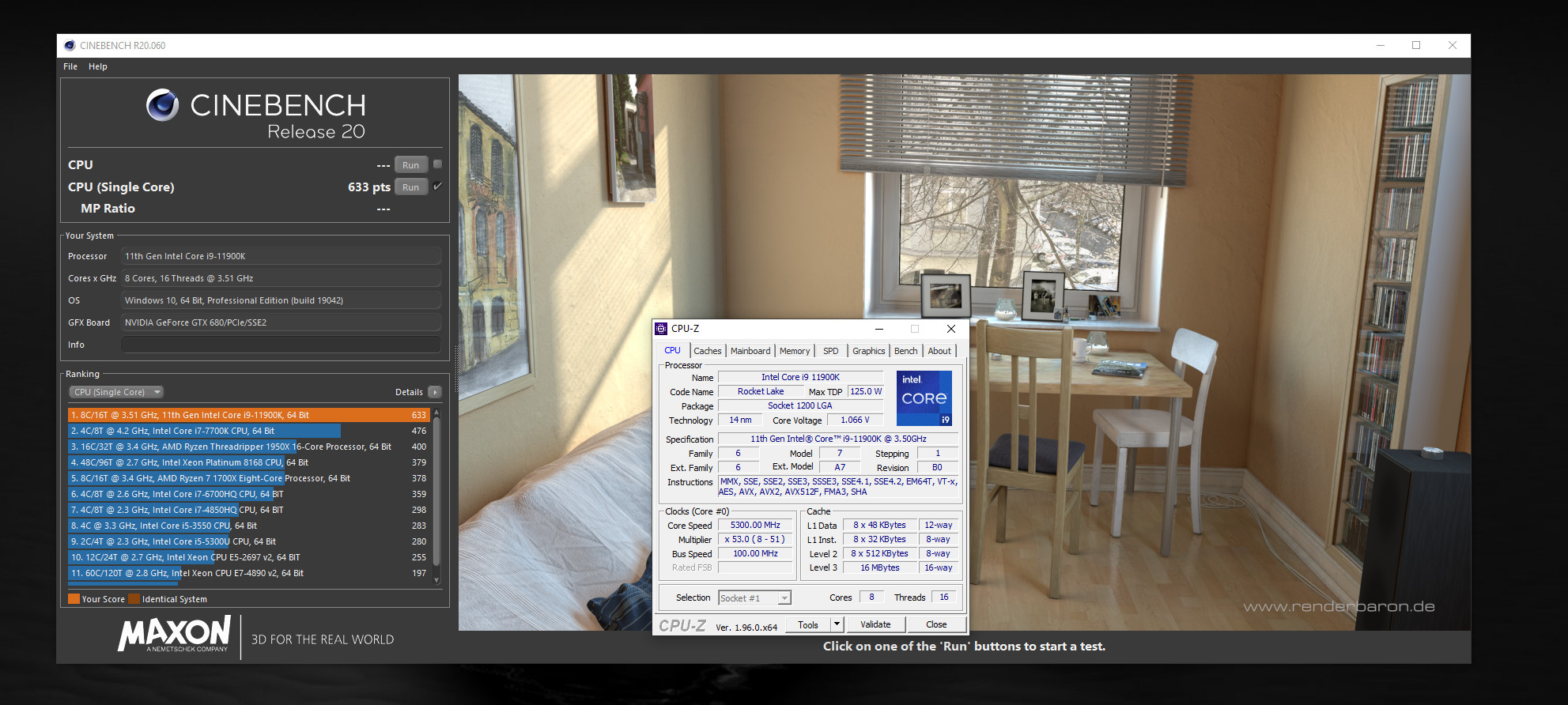Enable the CPU multi-core test checkbox
1568x705 pixels.
coord(437,164)
